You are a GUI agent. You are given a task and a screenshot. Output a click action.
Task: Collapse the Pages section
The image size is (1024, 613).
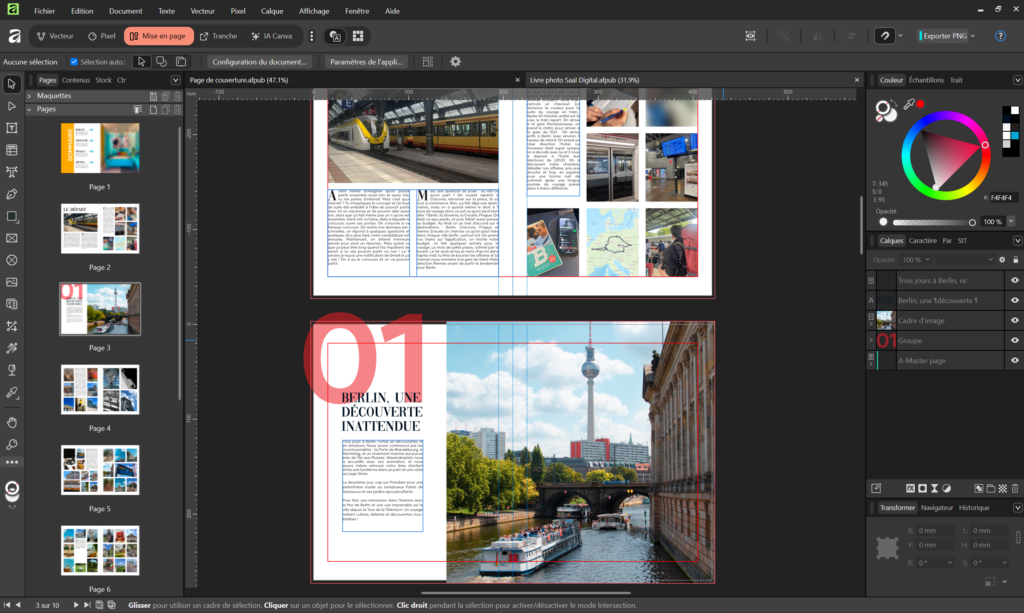(x=29, y=109)
